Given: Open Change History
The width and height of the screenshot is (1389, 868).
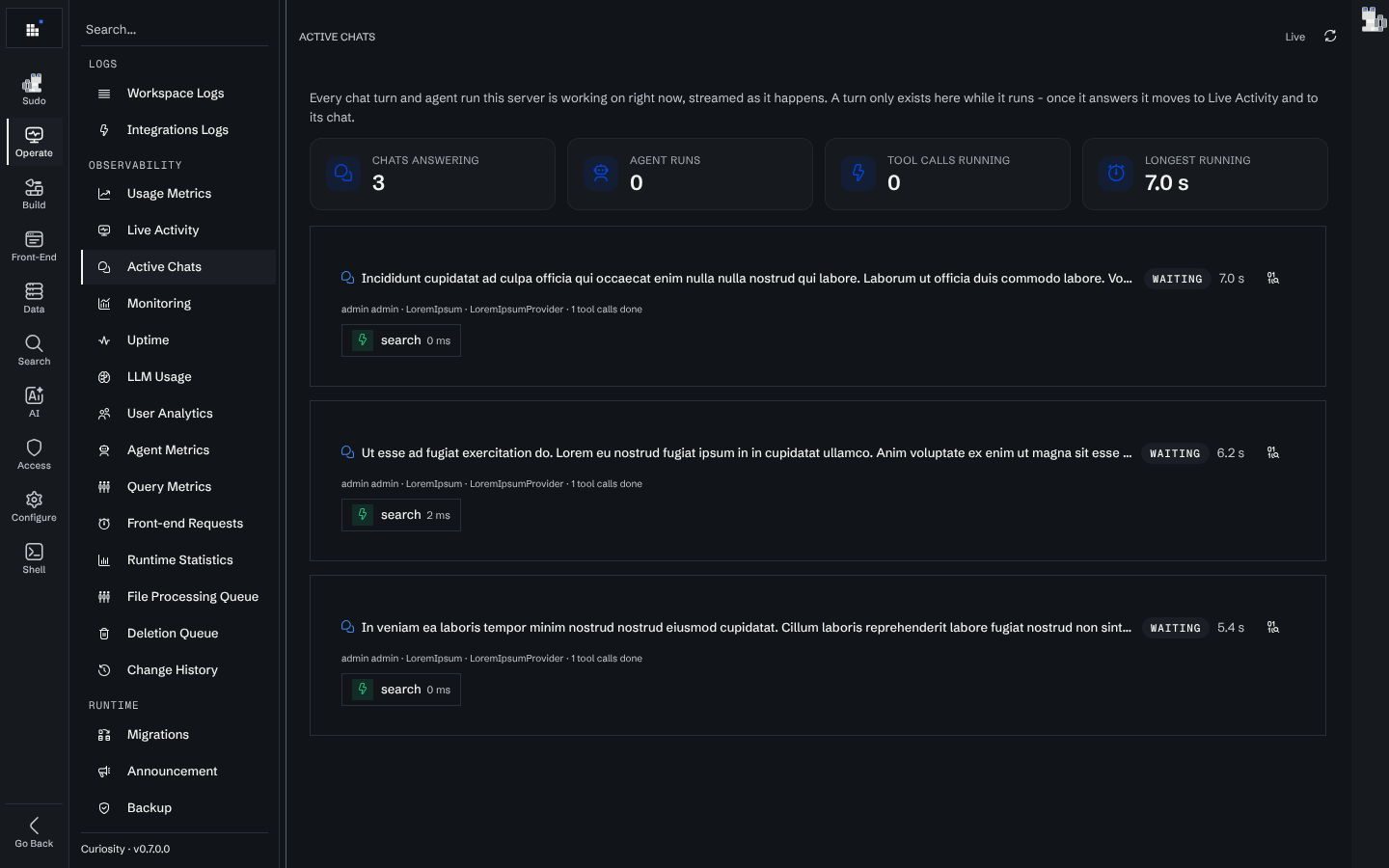Looking at the screenshot, I should 178,670.
